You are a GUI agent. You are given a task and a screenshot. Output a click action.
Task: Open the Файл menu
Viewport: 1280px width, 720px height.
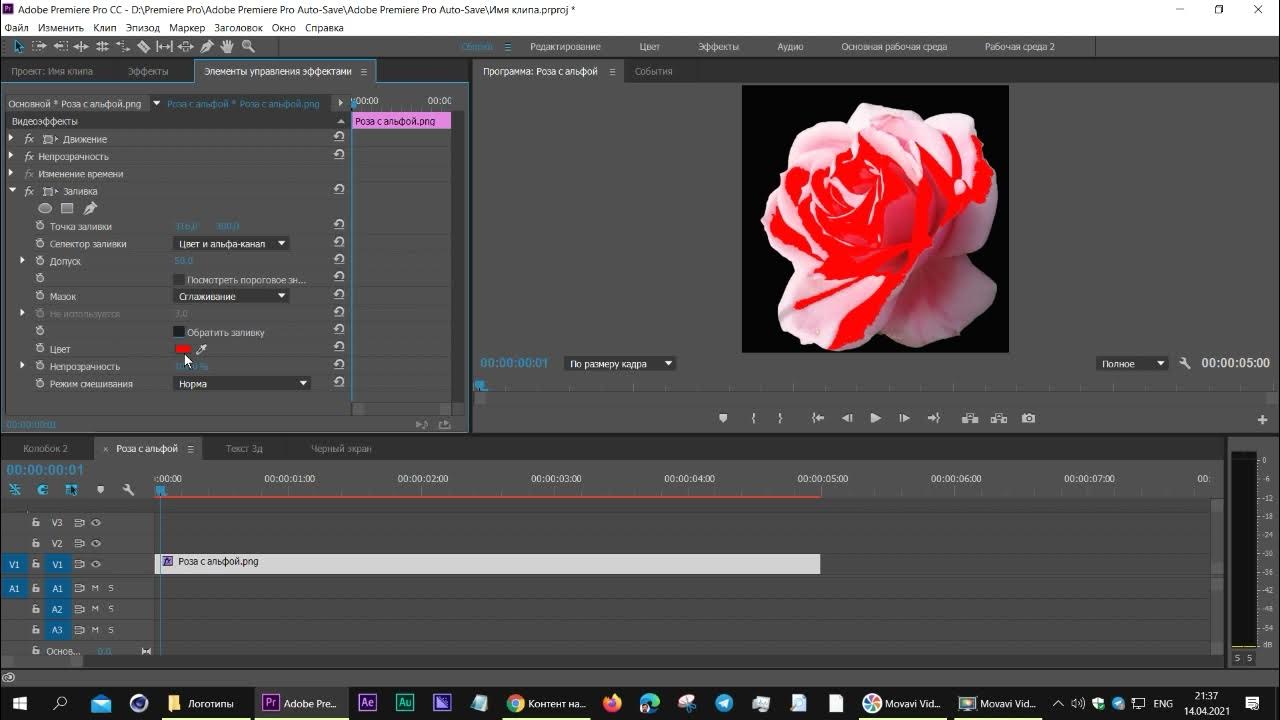[x=16, y=28]
